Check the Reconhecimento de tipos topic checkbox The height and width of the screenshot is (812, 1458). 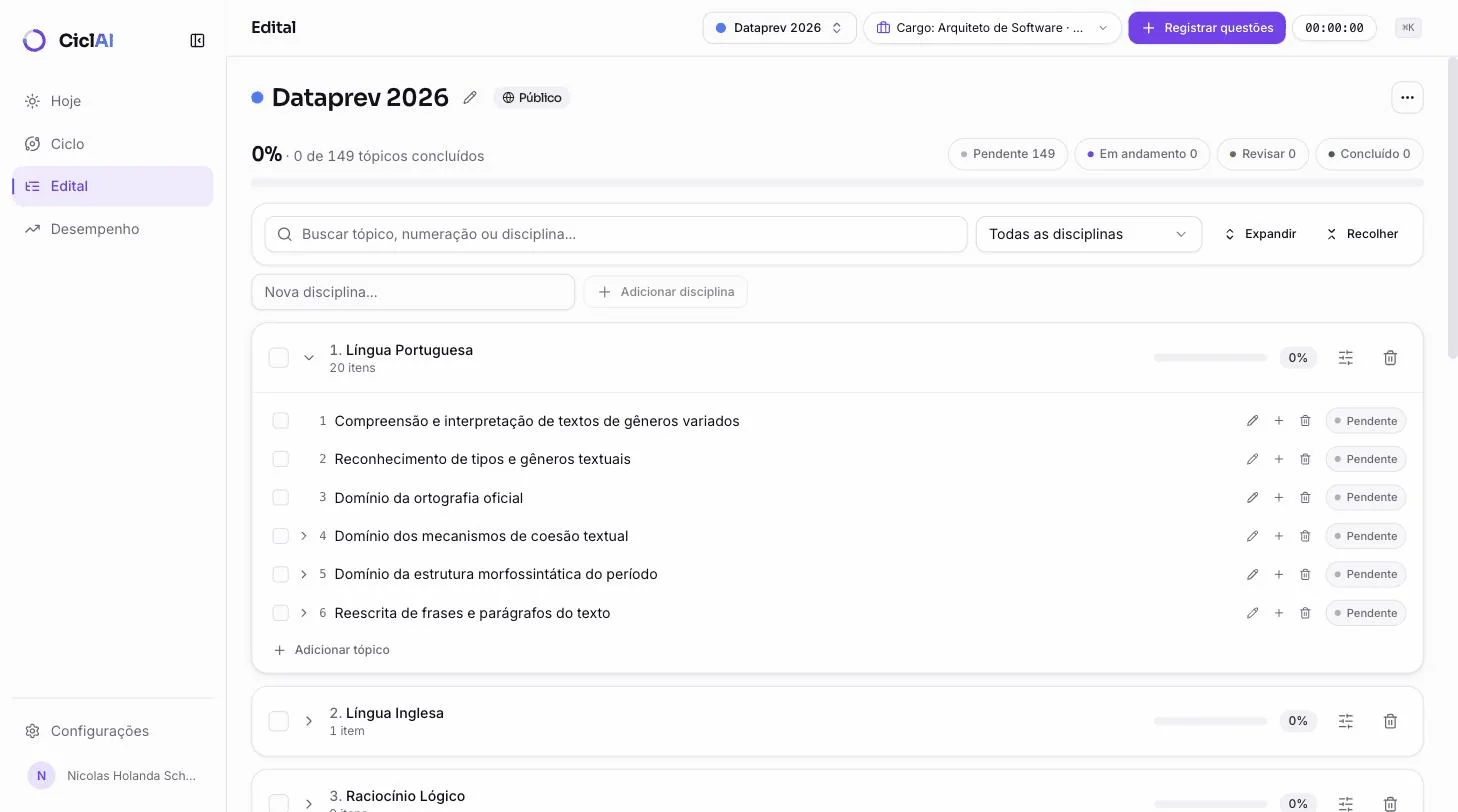click(281, 459)
